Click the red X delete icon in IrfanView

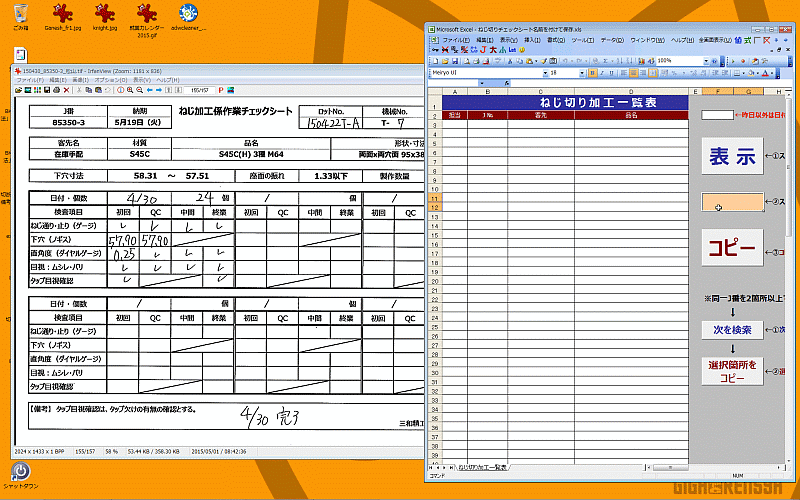66,90
